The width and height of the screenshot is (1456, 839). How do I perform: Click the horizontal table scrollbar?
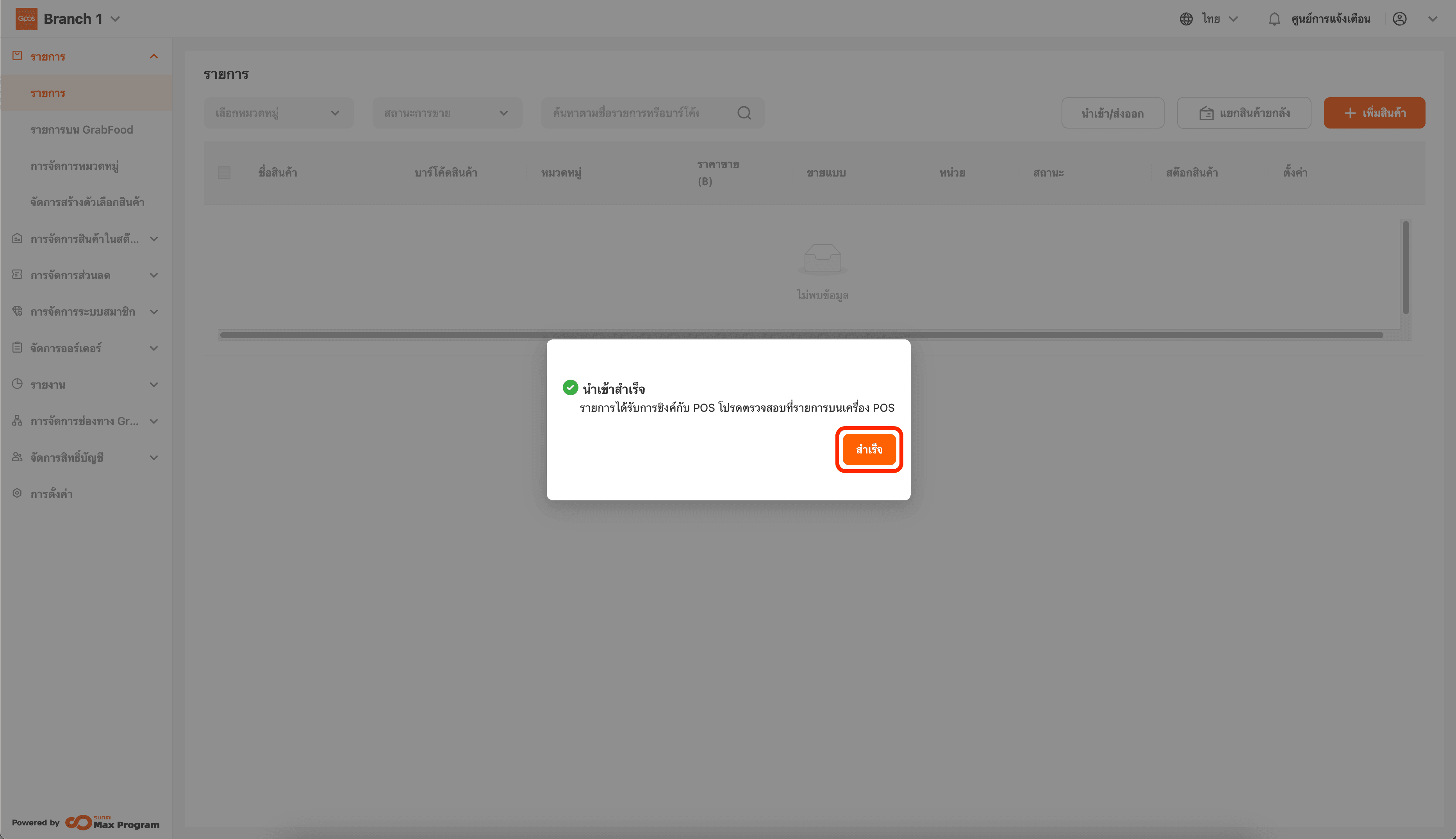tap(801, 335)
